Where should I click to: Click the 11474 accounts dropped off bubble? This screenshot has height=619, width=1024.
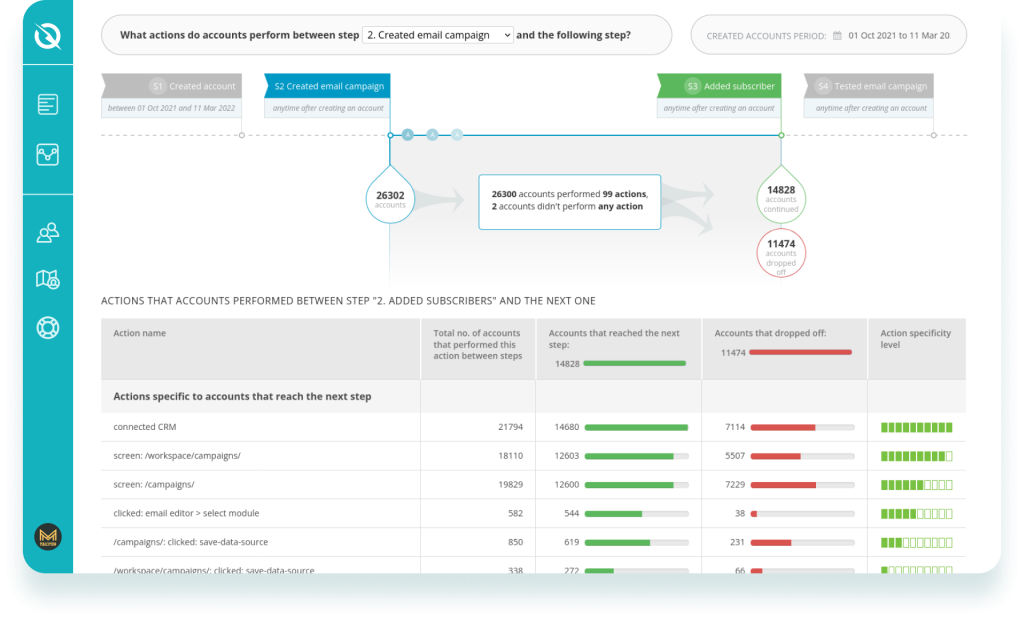[781, 253]
